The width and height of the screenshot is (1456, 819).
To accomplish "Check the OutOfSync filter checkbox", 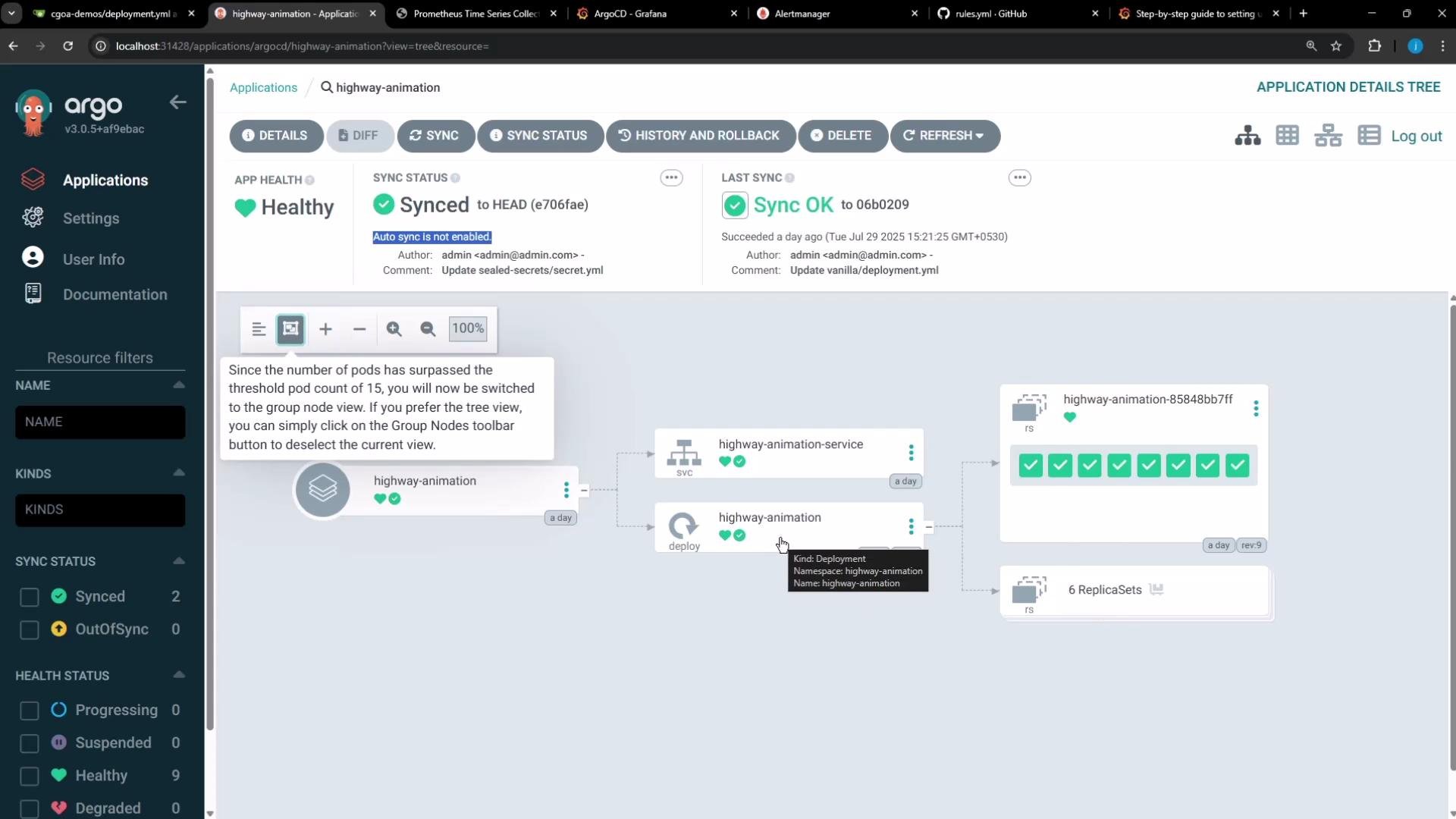I will point(30,629).
